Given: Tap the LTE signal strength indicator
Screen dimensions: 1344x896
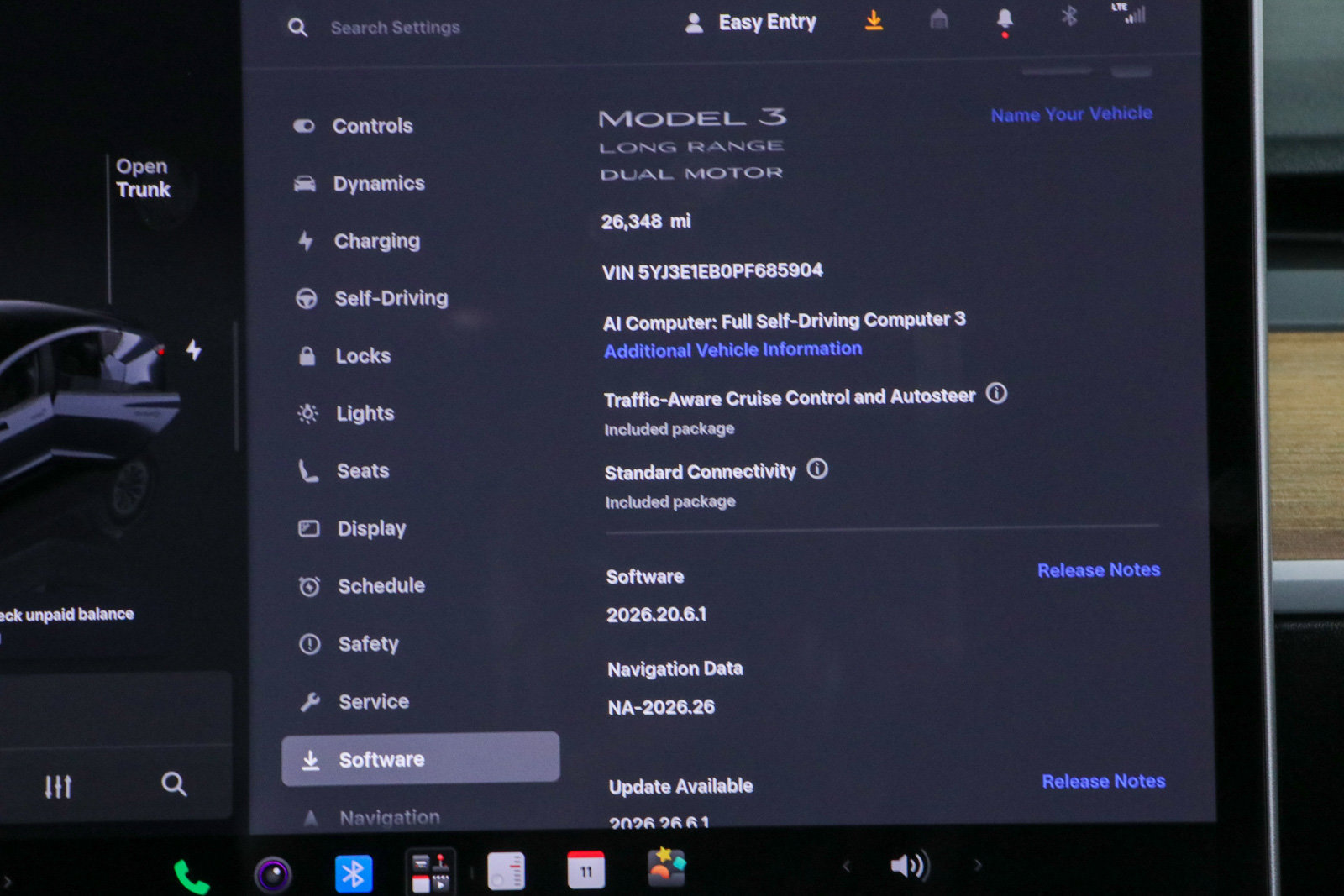Looking at the screenshot, I should [1129, 13].
